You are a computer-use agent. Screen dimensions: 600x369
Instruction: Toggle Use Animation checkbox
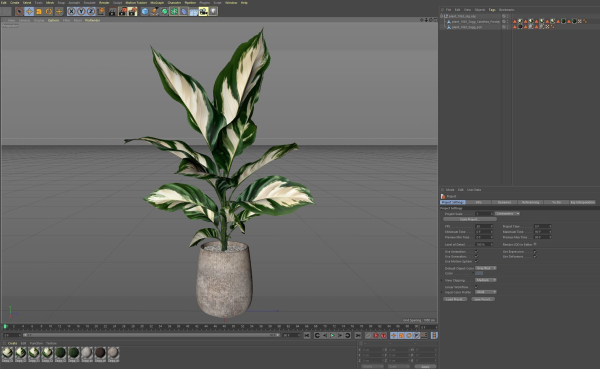click(x=476, y=251)
